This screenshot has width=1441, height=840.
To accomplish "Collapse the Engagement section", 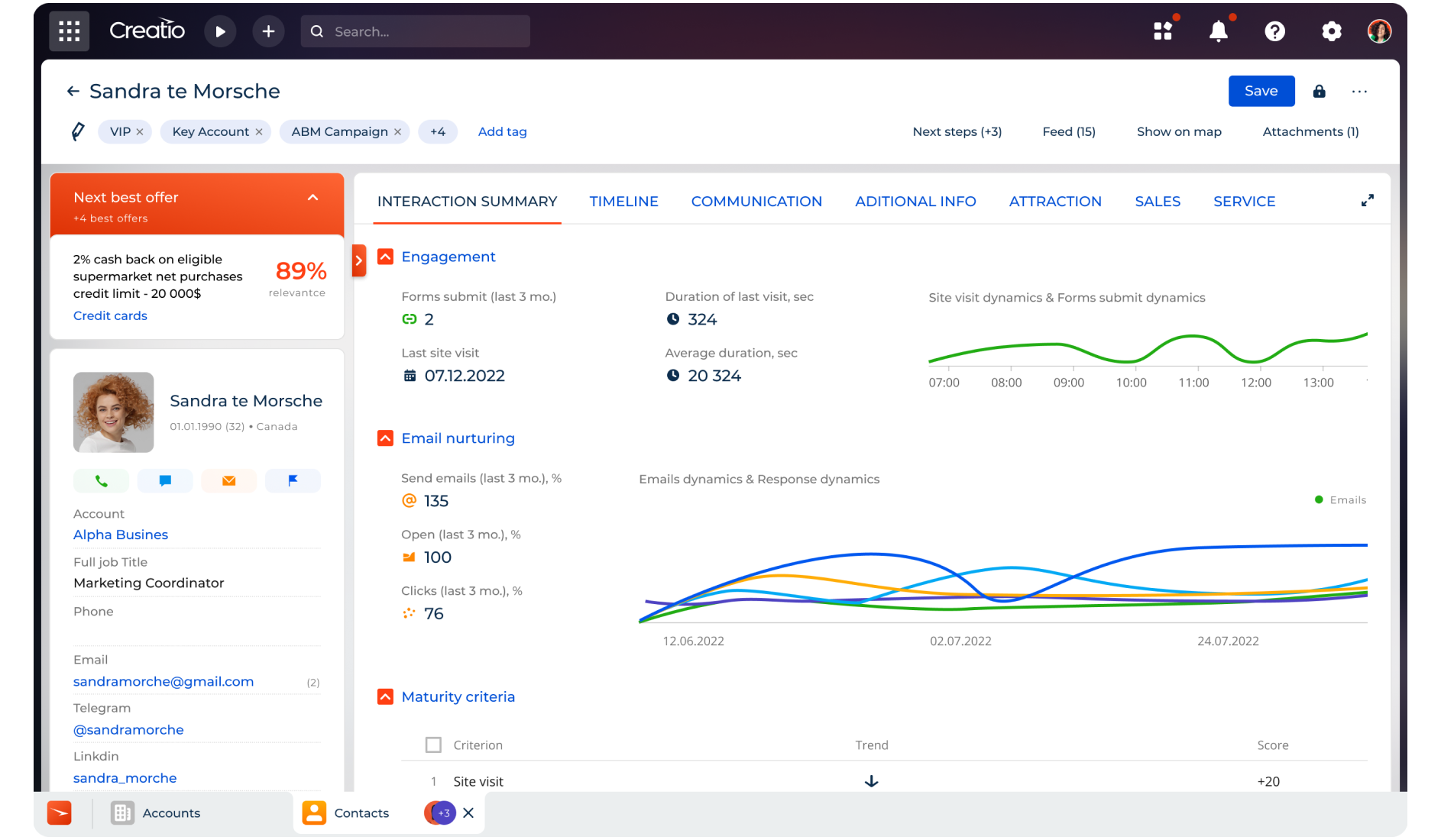I will pos(386,257).
